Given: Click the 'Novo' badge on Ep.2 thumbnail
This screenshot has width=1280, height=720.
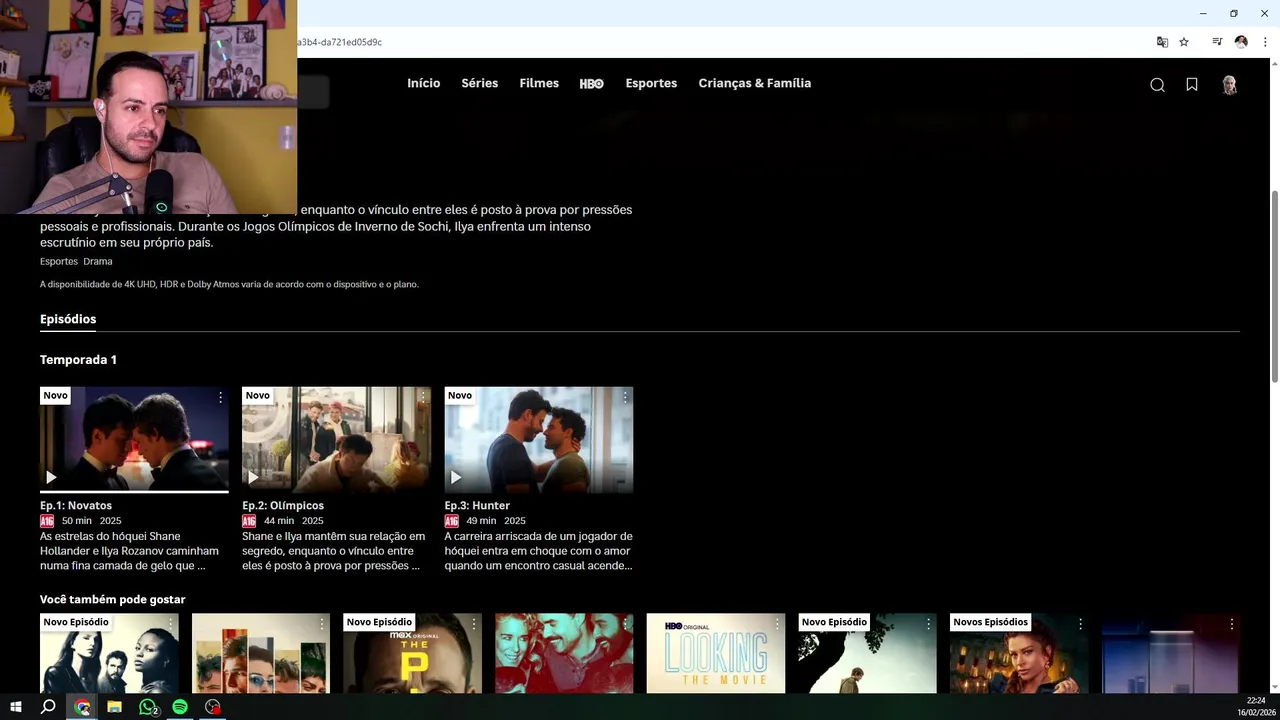Looking at the screenshot, I should [x=258, y=395].
